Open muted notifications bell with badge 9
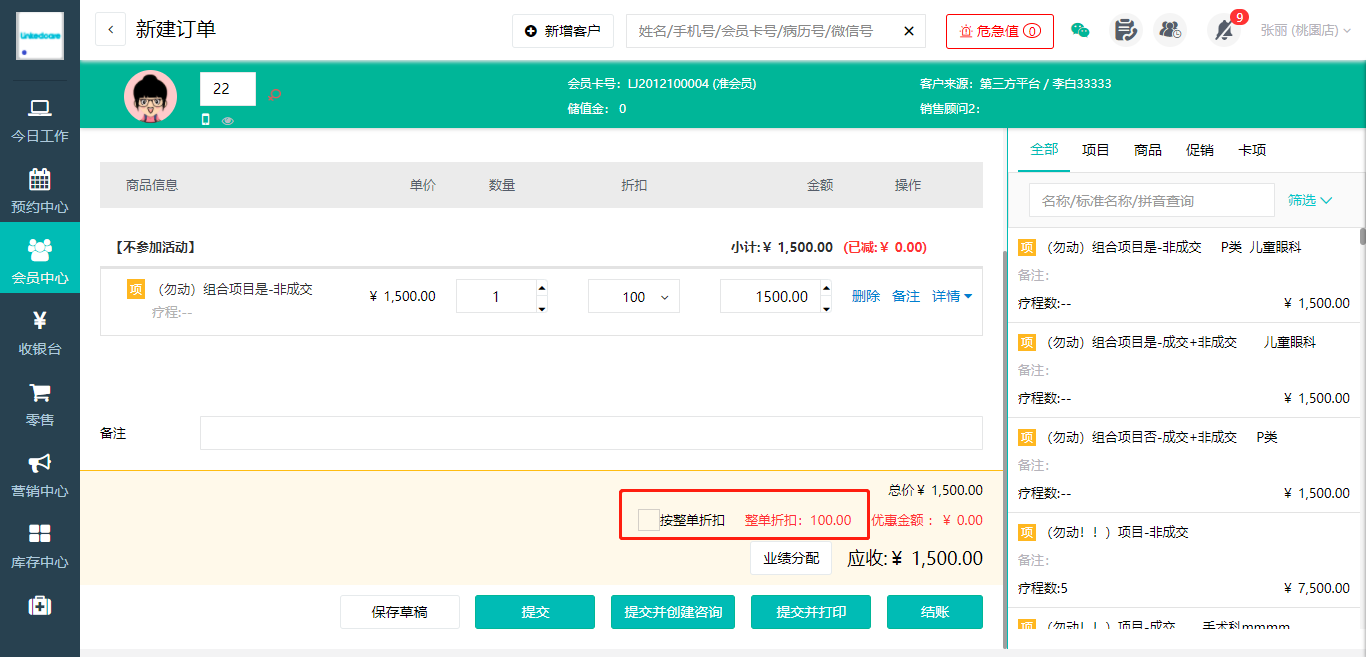 pyautogui.click(x=1224, y=30)
